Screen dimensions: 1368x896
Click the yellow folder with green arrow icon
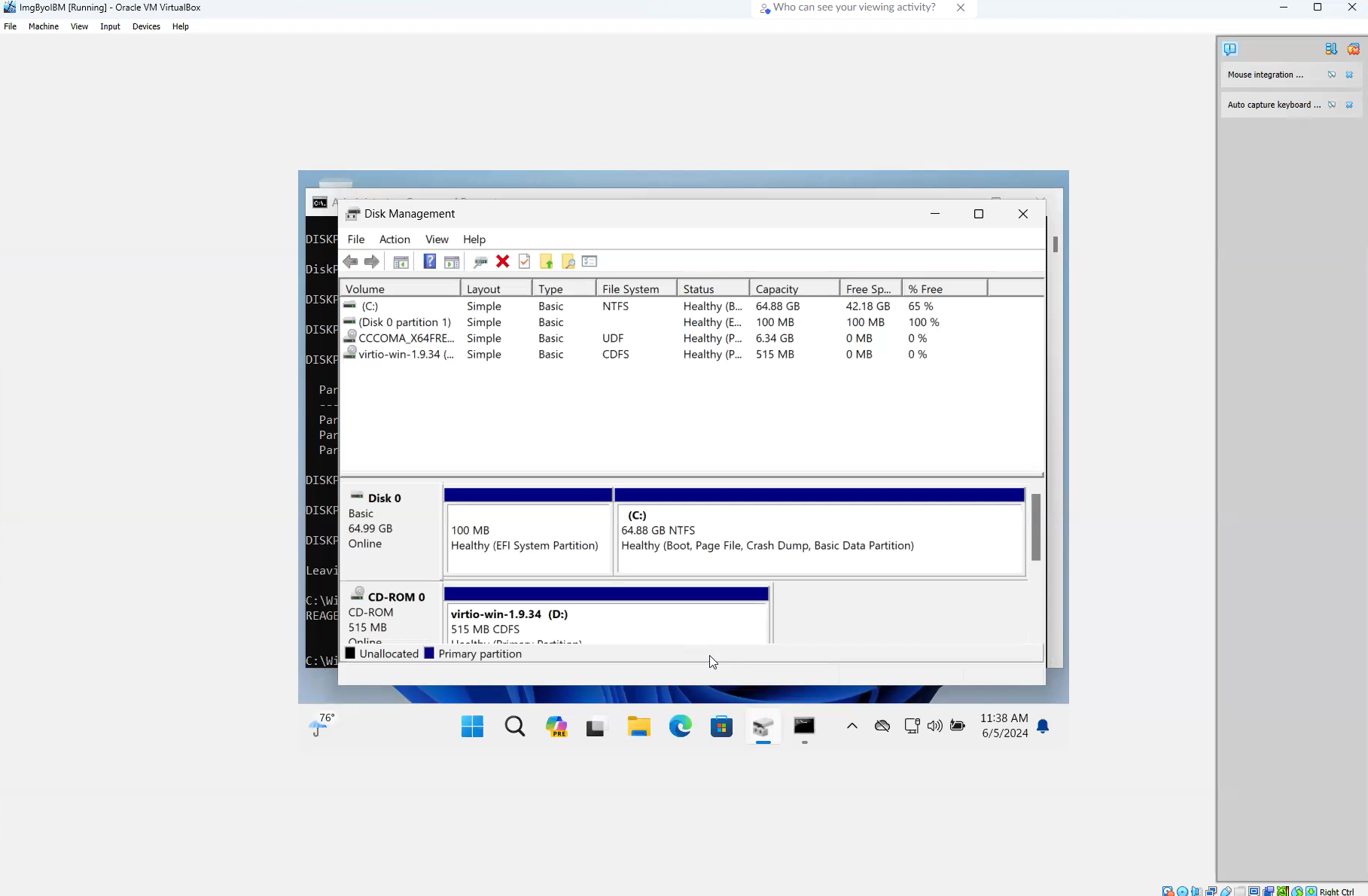pyautogui.click(x=547, y=261)
